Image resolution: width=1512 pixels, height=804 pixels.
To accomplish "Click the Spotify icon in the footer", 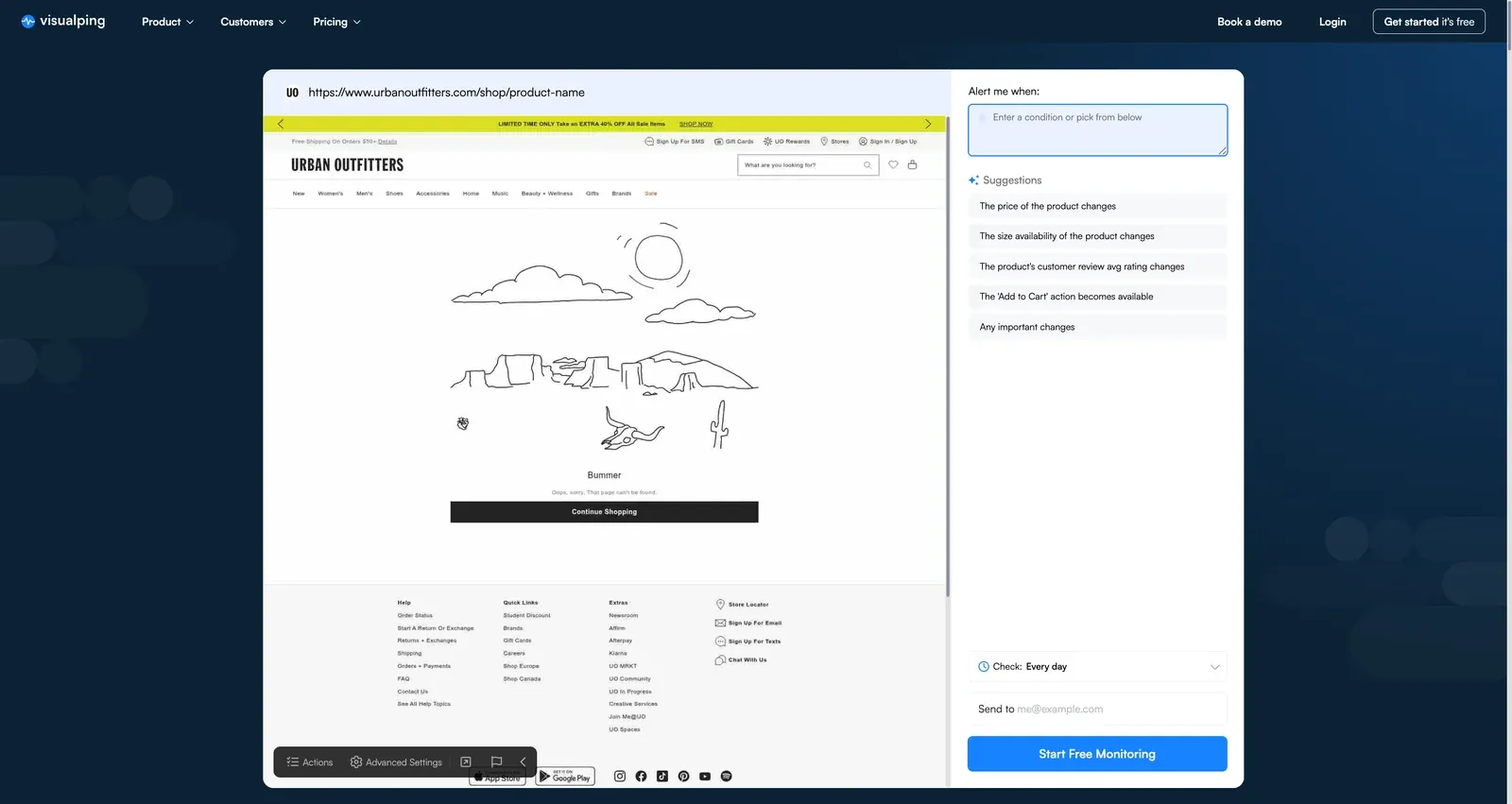I will 726,777.
